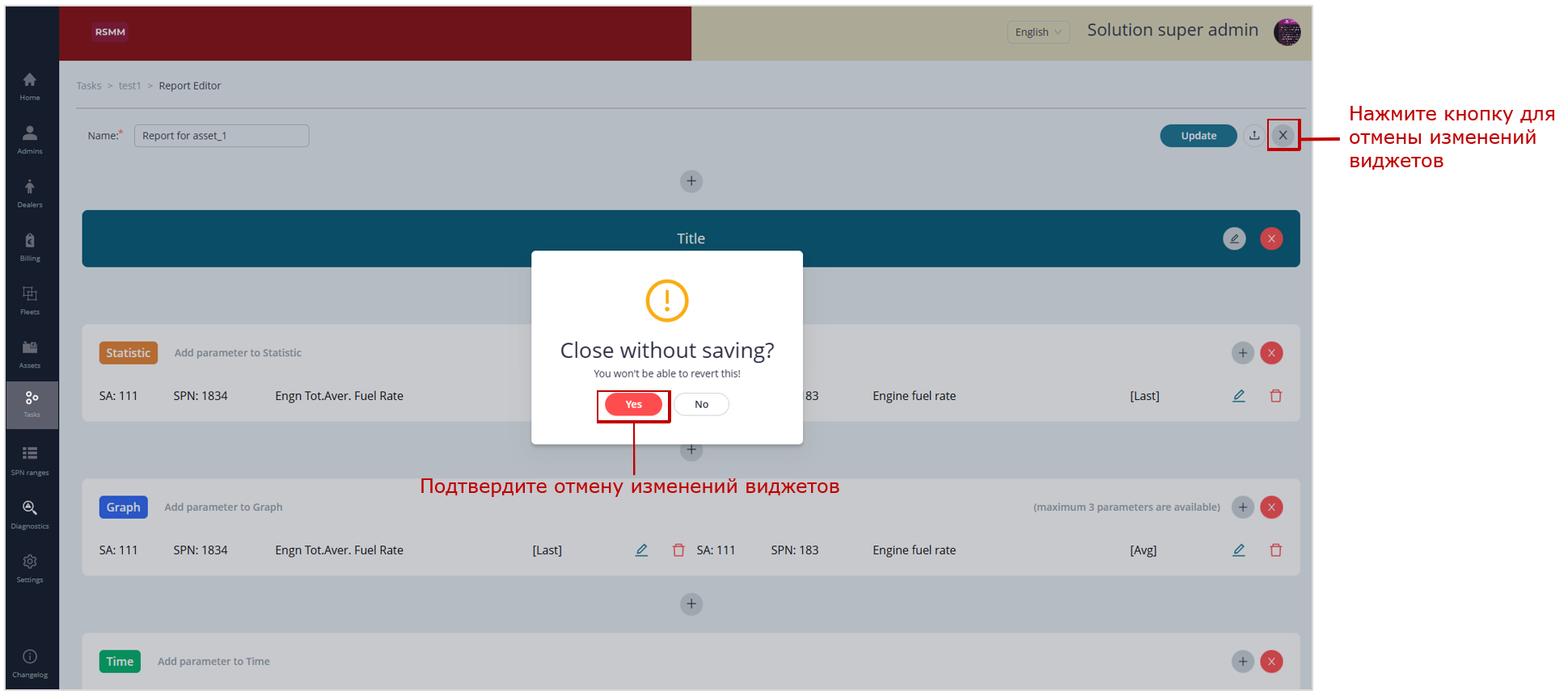
Task: Click the export upload icon next to Update
Action: pos(1253,136)
